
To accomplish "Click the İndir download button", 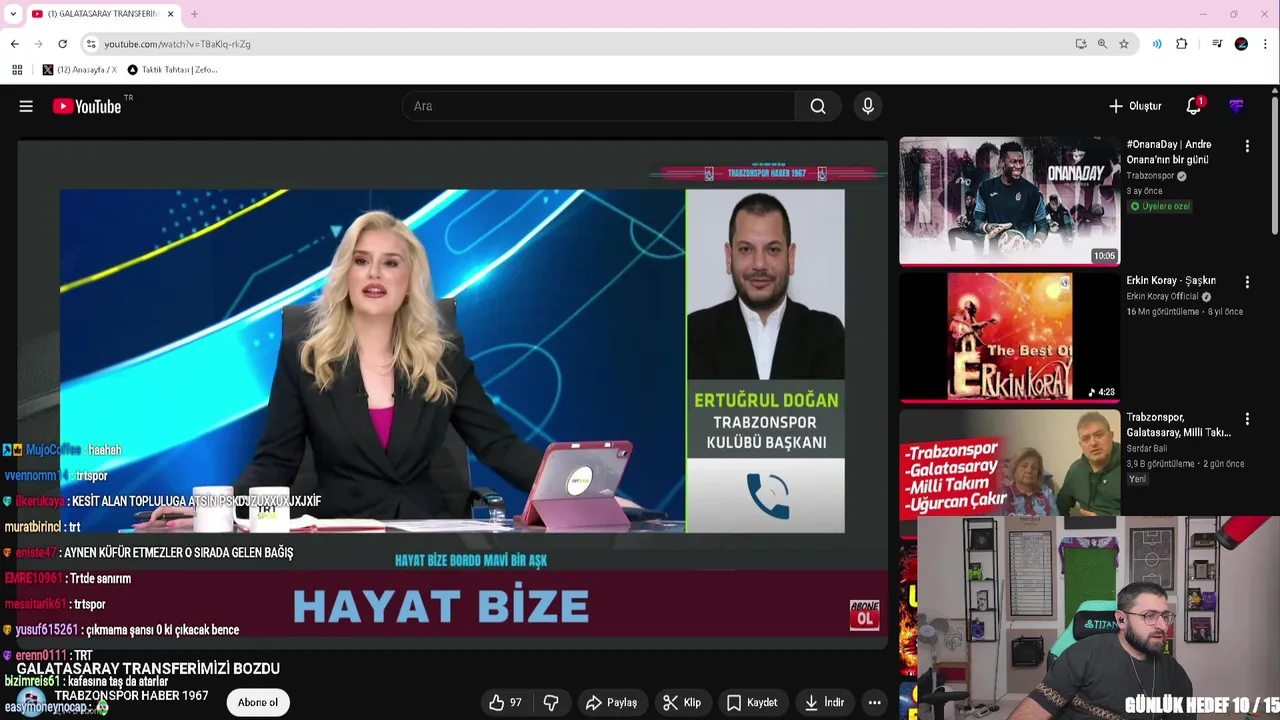I will tap(825, 703).
